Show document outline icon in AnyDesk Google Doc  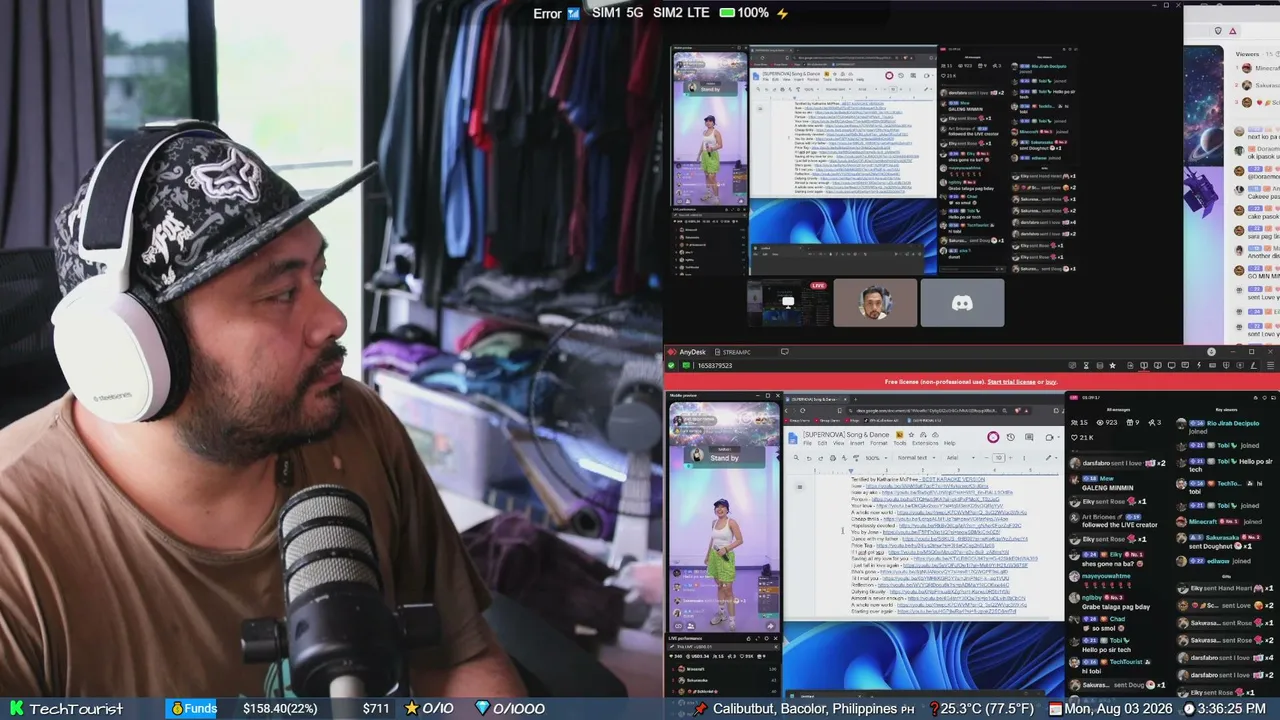799,487
